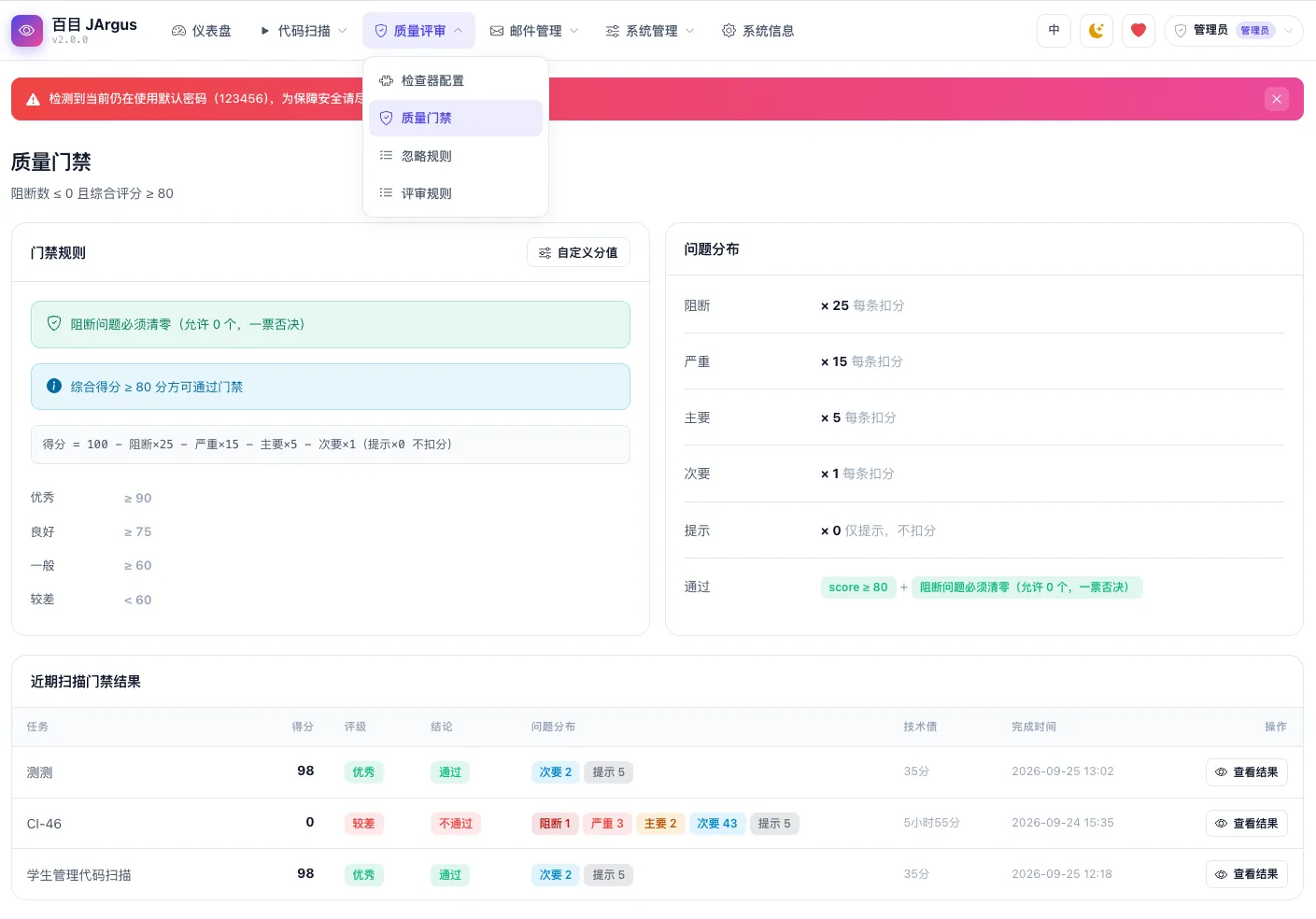Click the 自定义分值 button

coord(578,253)
